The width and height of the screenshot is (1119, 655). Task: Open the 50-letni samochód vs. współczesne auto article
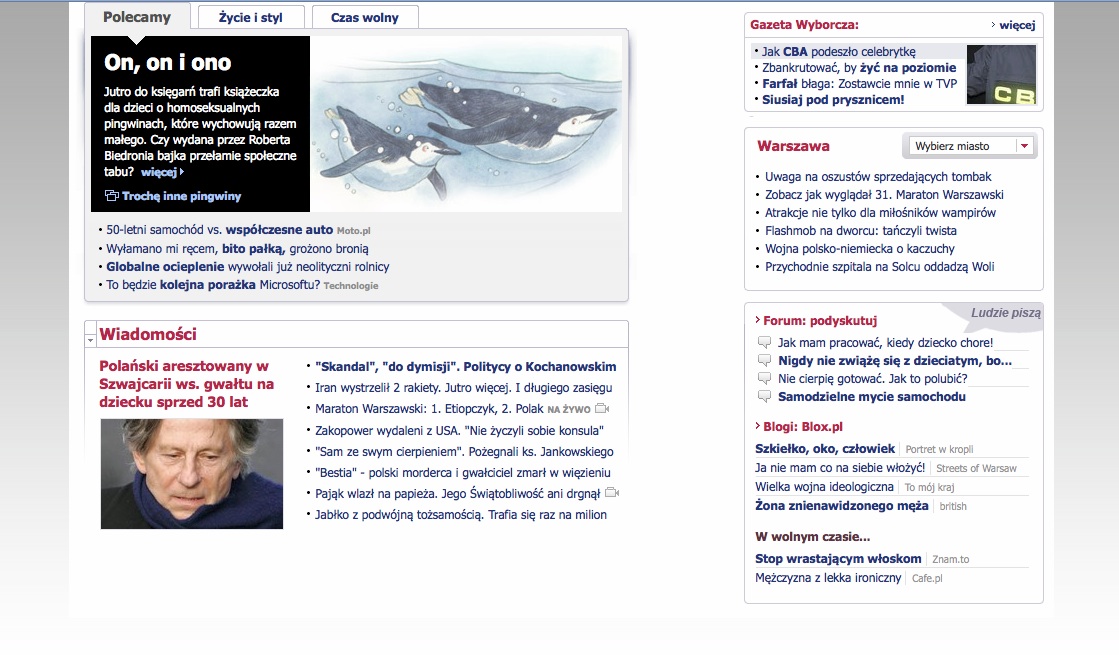pyautogui.click(x=220, y=230)
